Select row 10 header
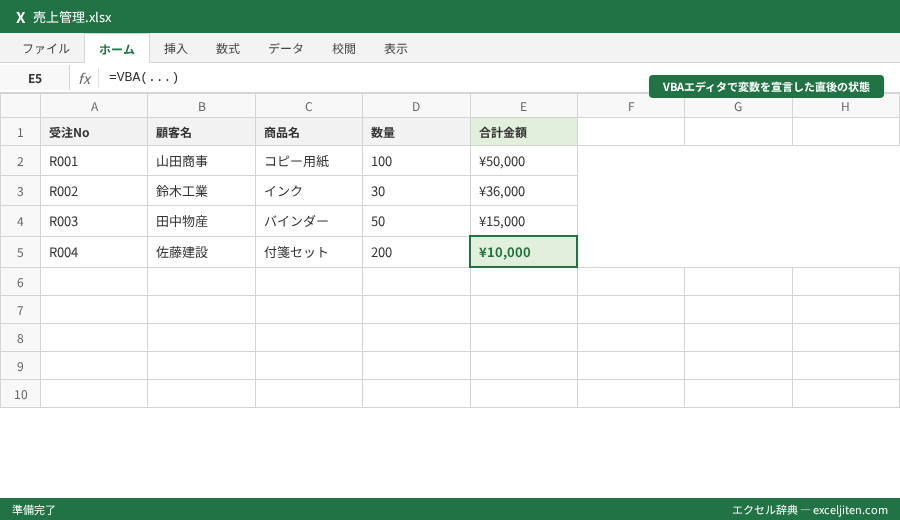This screenshot has width=900, height=520. click(x=20, y=394)
